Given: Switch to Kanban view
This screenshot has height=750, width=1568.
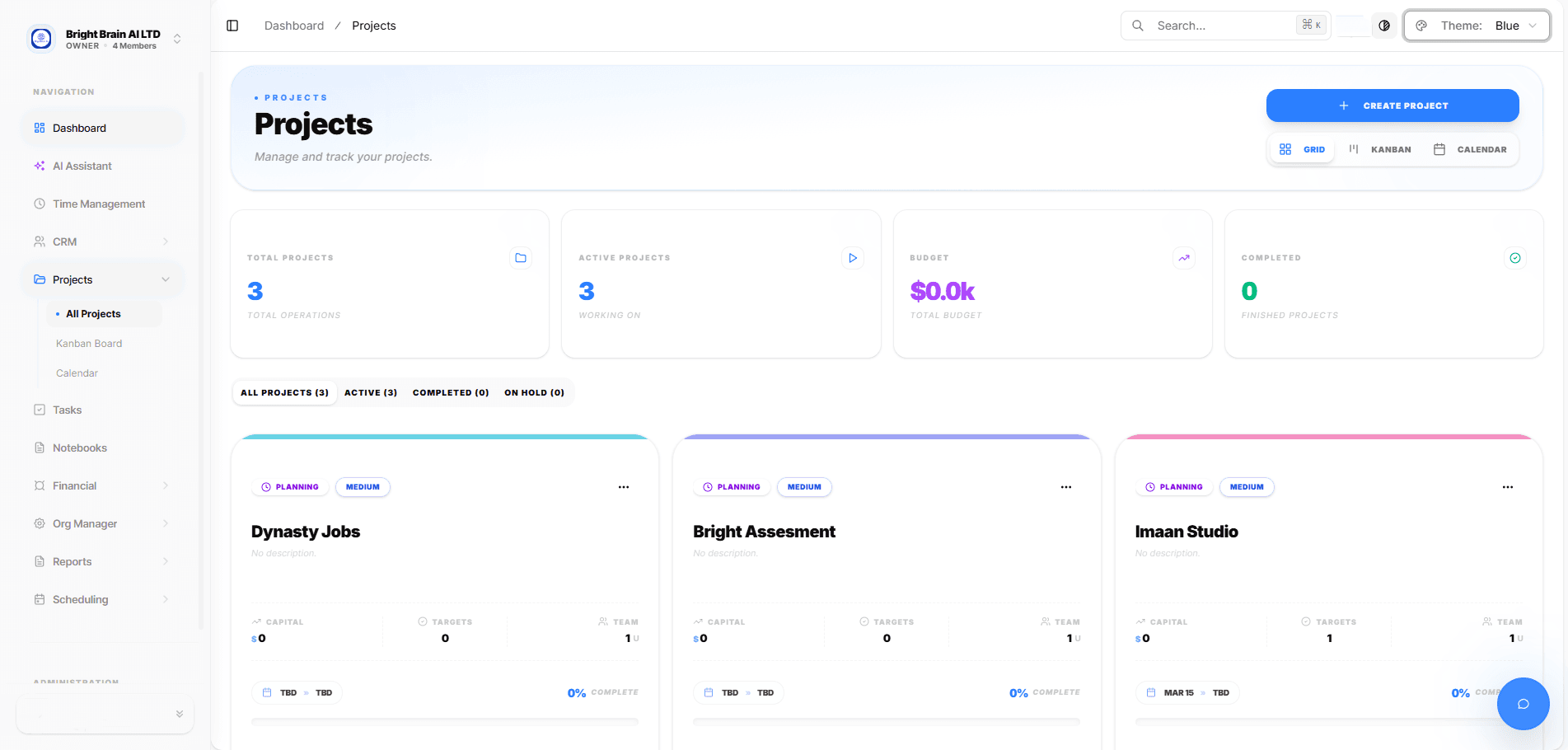Looking at the screenshot, I should [x=1380, y=149].
